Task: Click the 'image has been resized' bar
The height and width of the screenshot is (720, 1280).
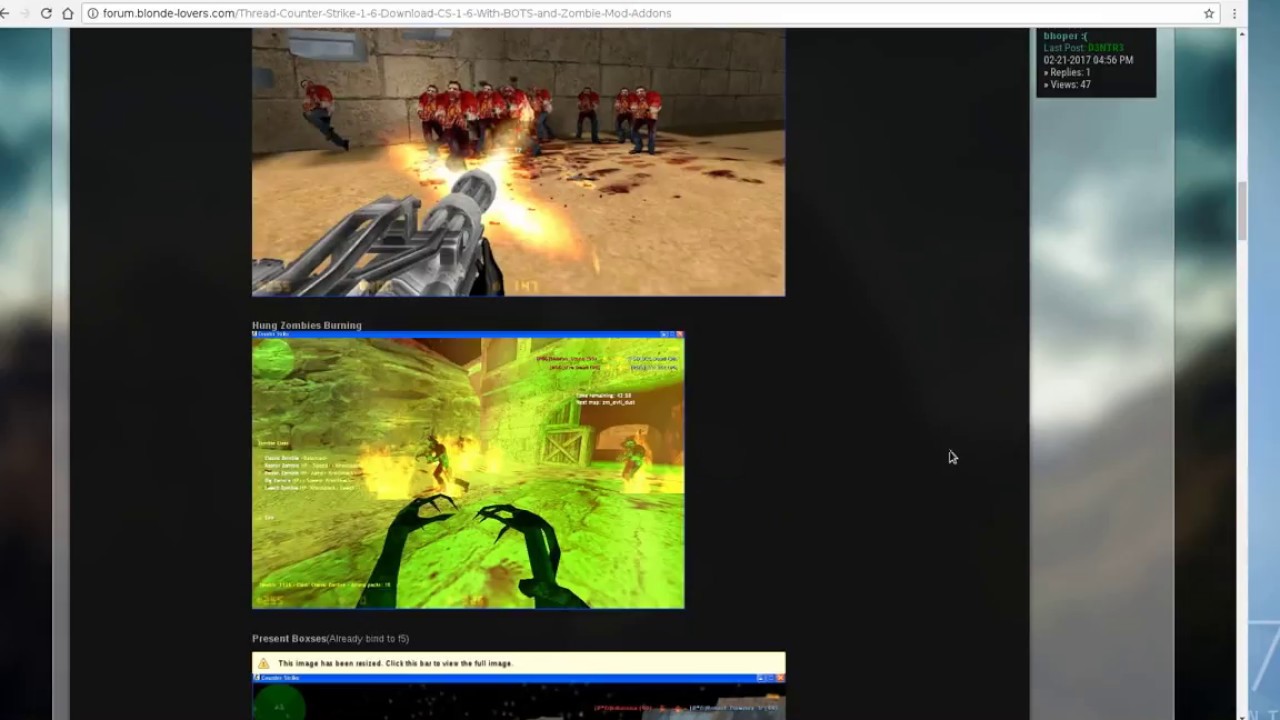Action: (518, 663)
